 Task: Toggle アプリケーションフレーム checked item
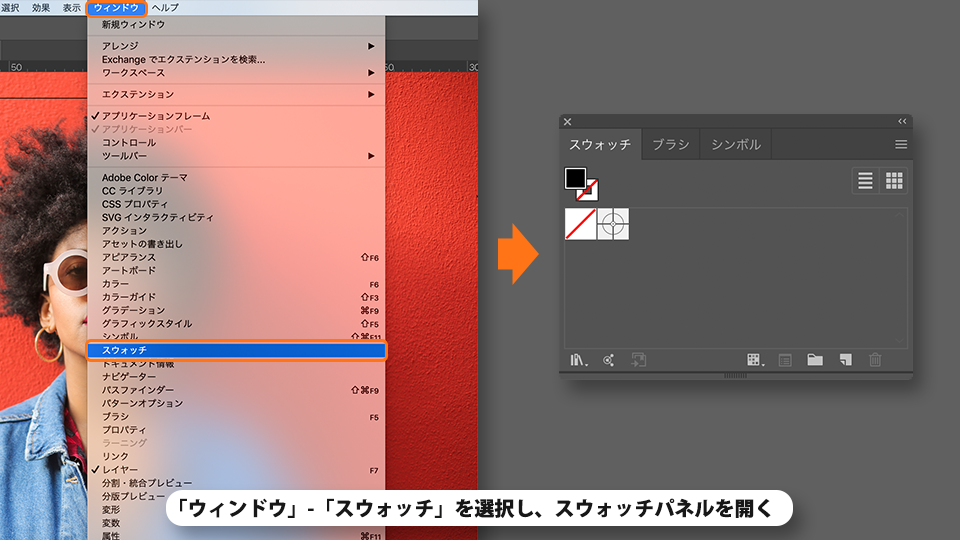tap(236, 116)
